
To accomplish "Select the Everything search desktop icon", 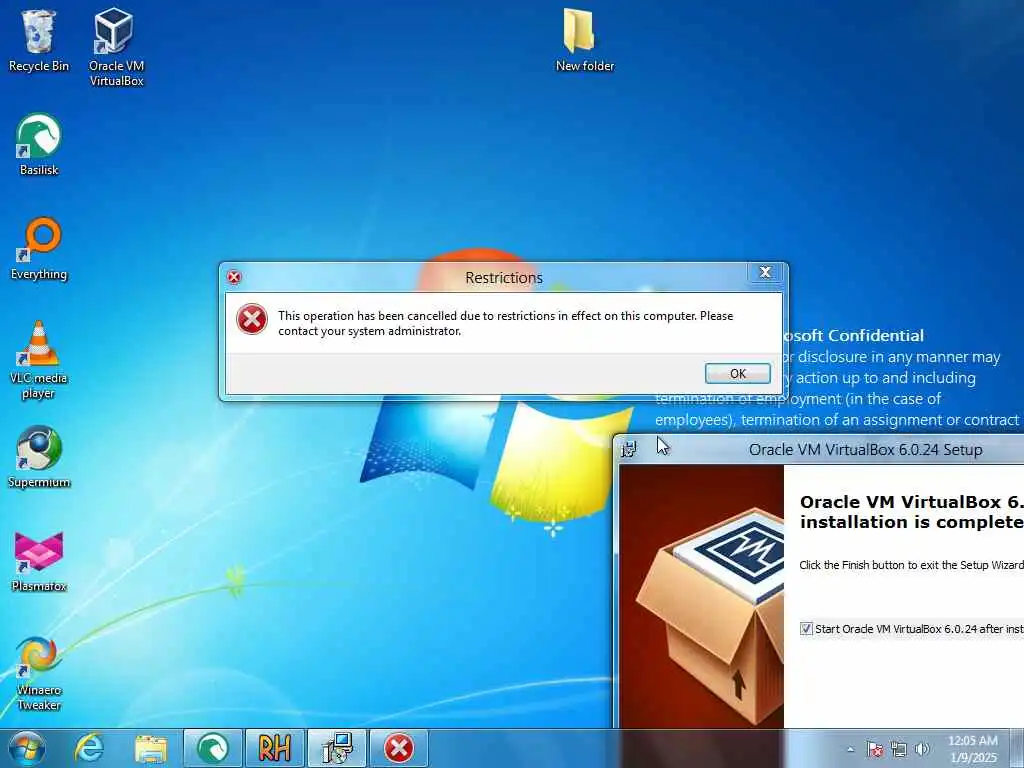I will [x=39, y=249].
